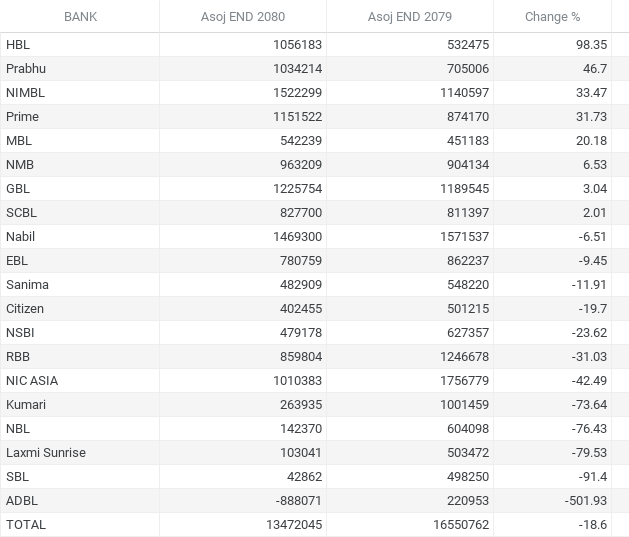This screenshot has height=537, width=629.
Task: Sort by Change % column header
Action: (x=552, y=17)
